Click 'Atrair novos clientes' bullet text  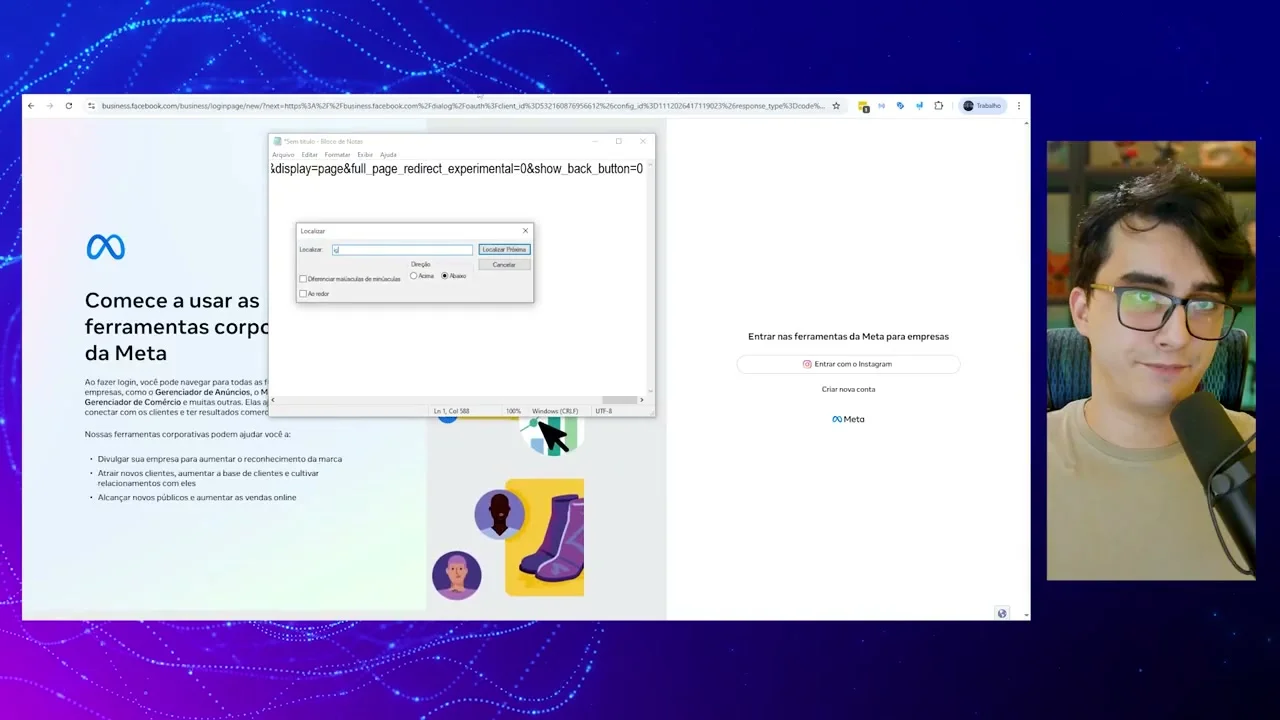[208, 478]
